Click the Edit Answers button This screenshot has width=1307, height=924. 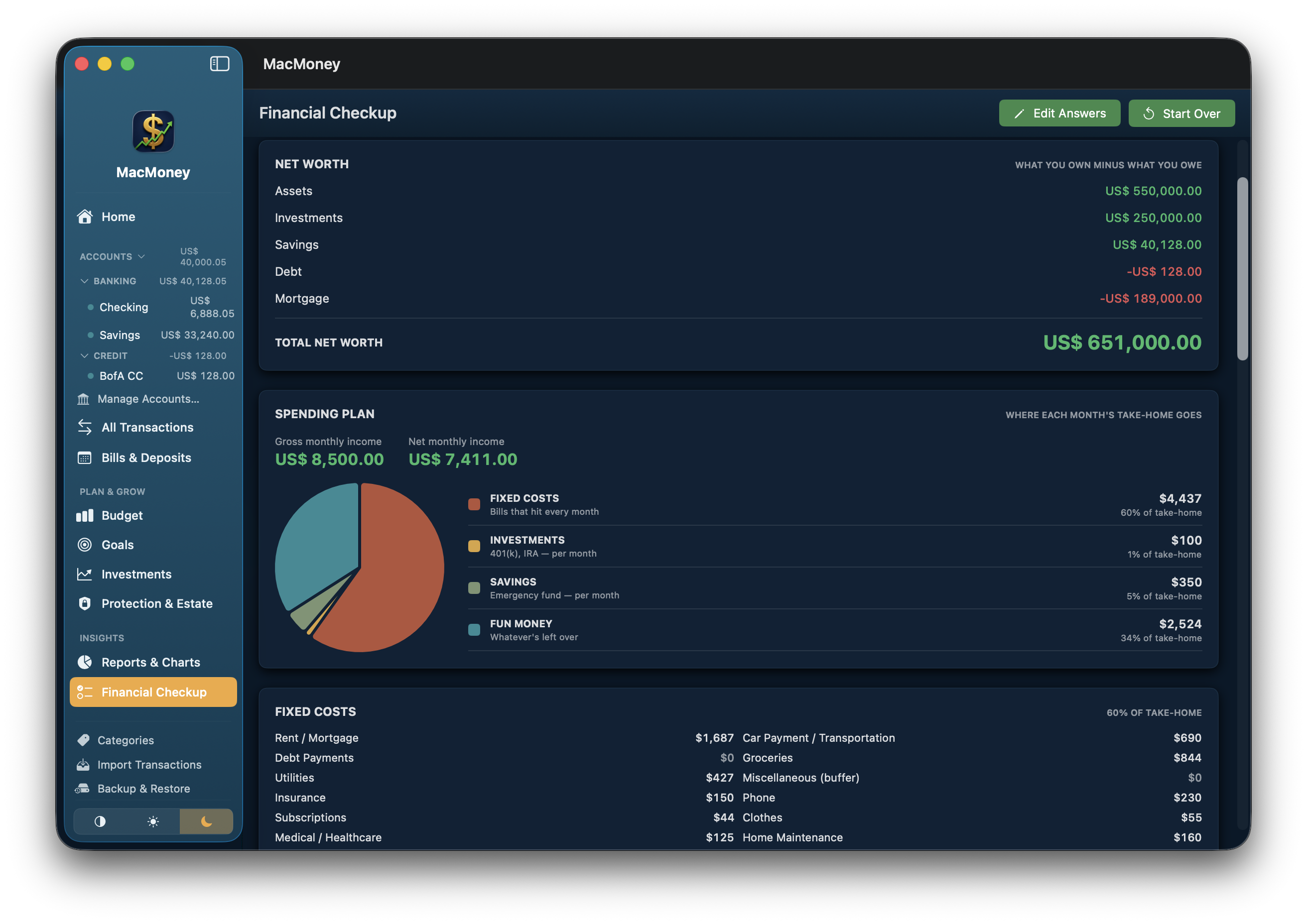tap(1059, 113)
